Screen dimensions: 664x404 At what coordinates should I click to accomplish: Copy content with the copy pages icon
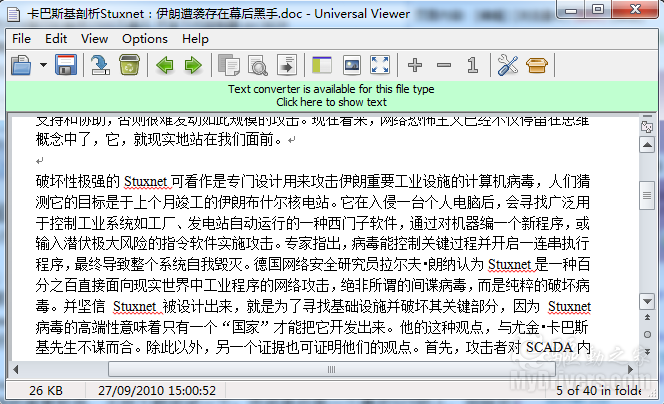(229, 65)
